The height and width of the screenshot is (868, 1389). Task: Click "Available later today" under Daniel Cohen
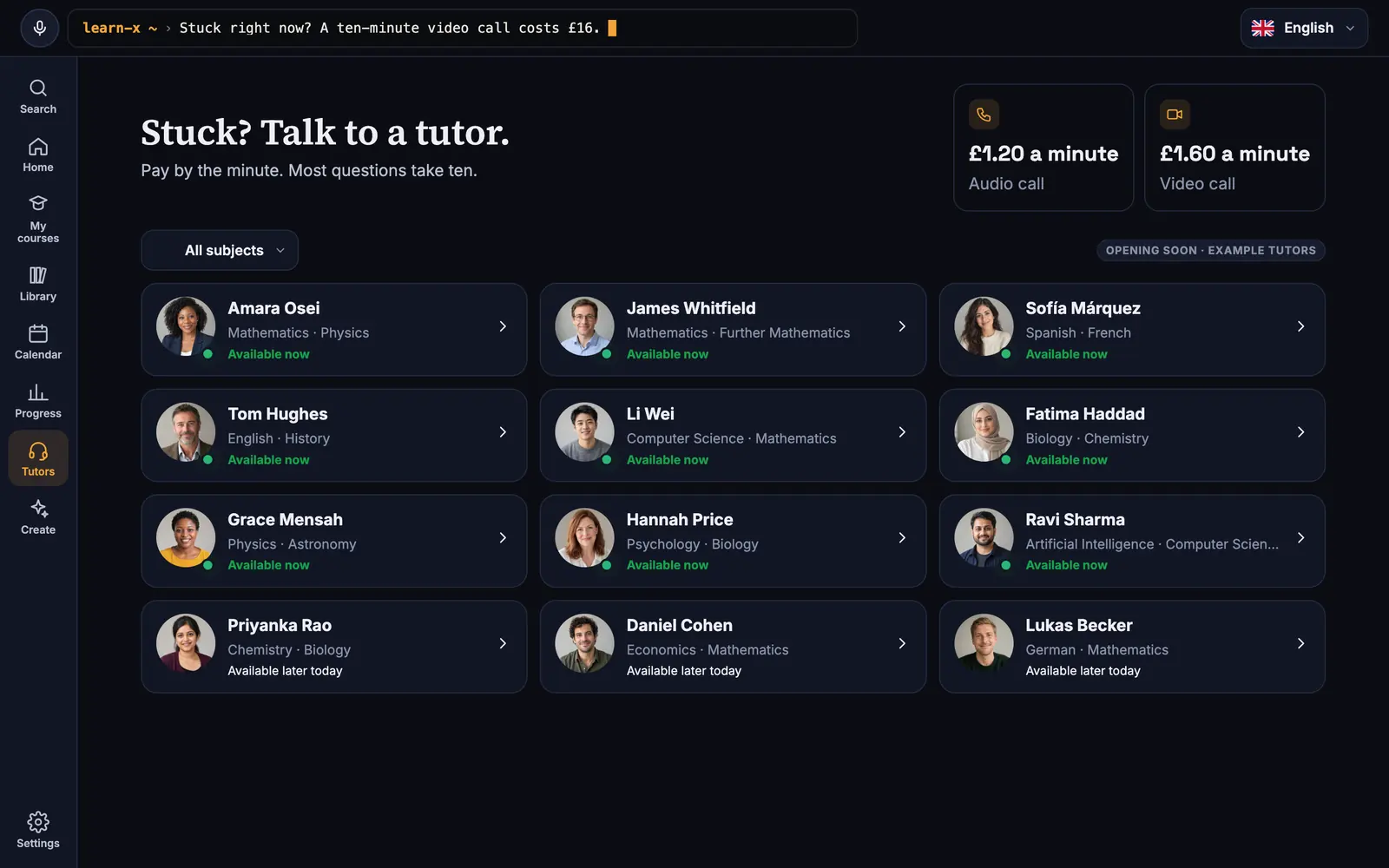click(684, 671)
